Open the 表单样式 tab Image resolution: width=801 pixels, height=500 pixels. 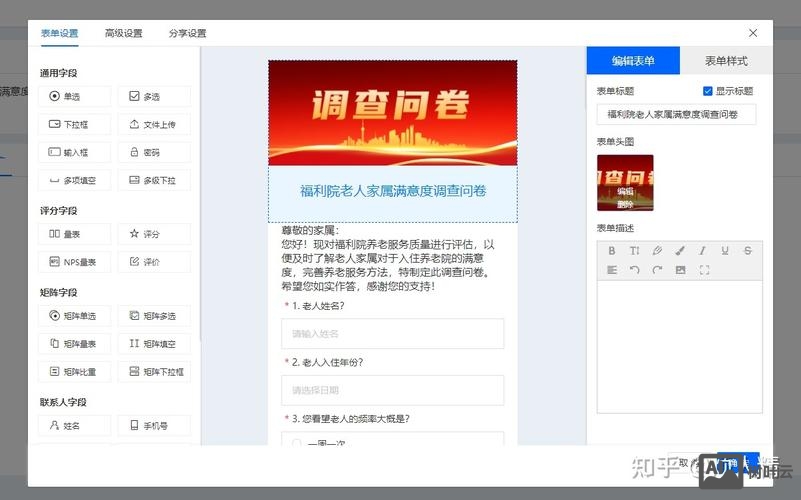coord(726,61)
